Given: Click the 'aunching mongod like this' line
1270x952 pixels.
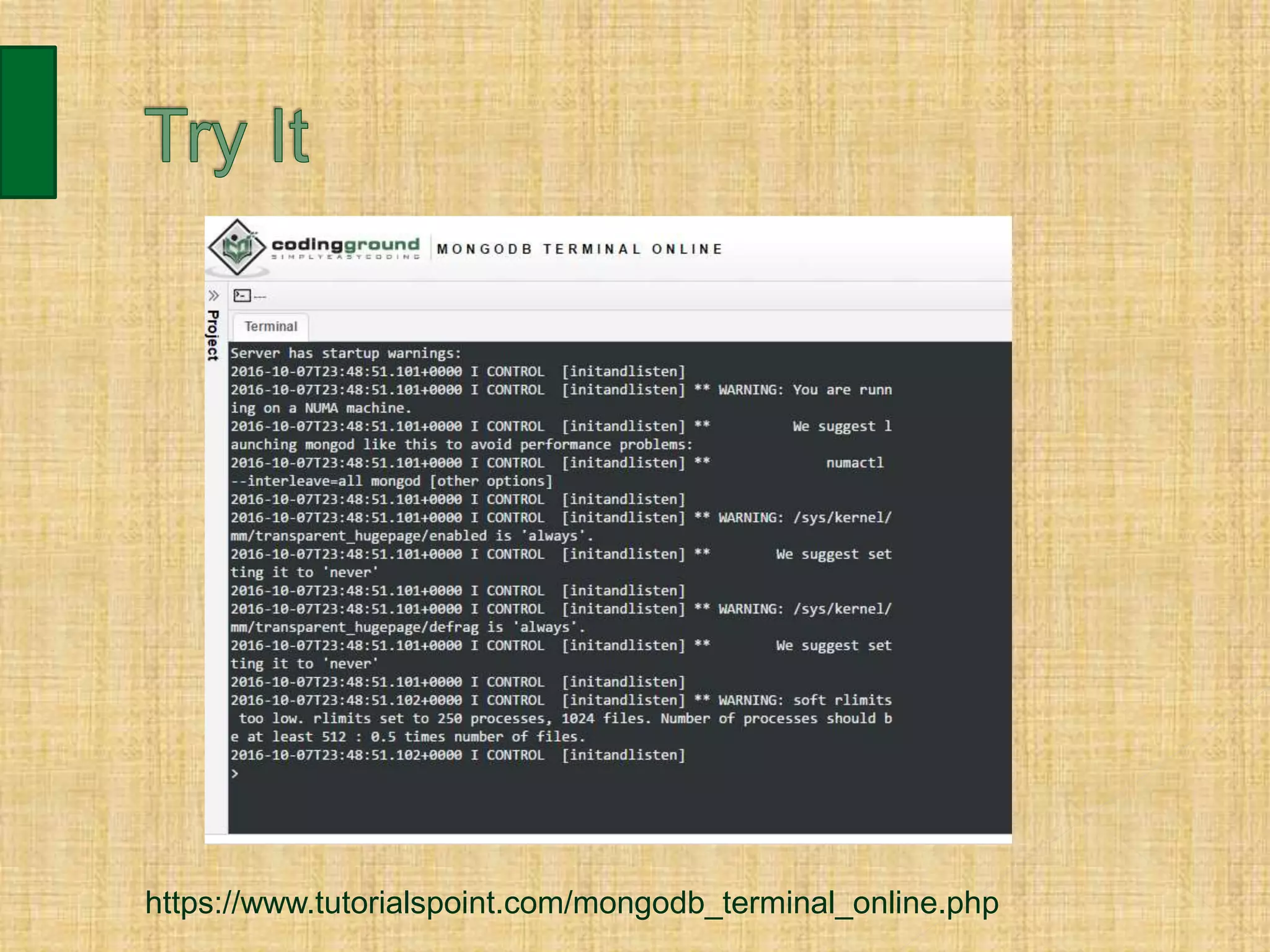Looking at the screenshot, I should click(x=462, y=444).
